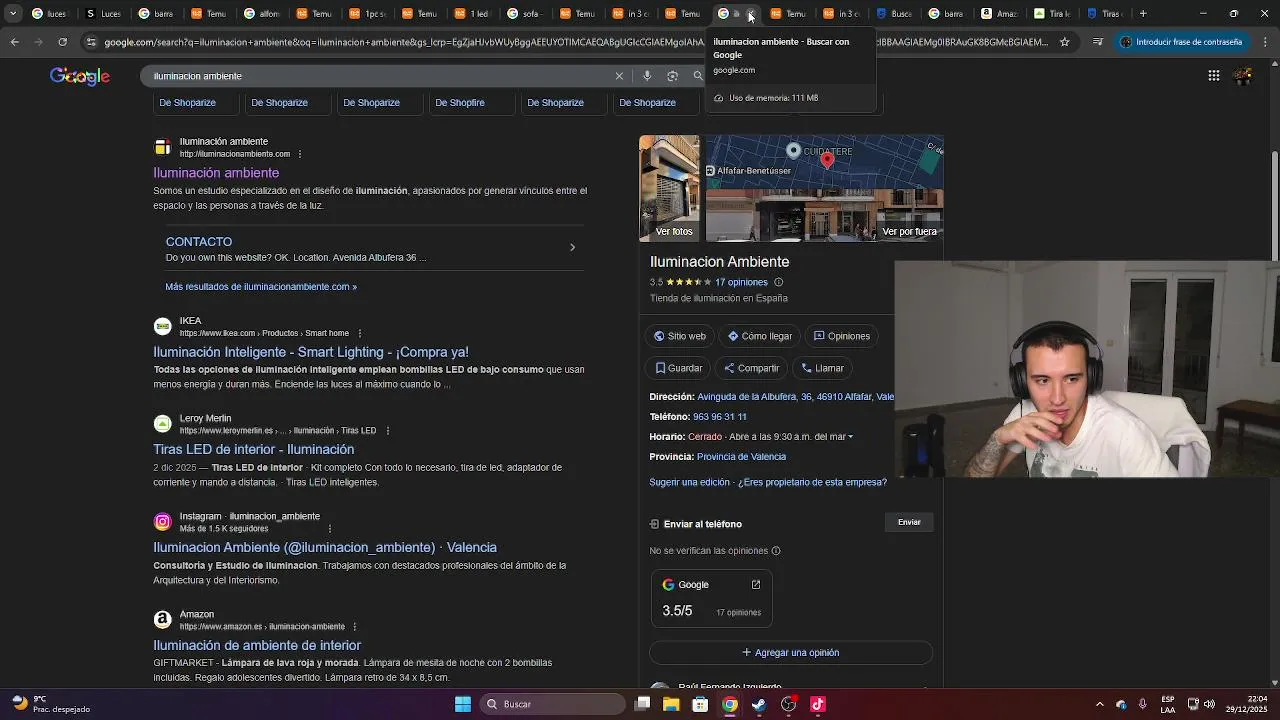
Task: Open more options for the Amazon result
Action: click(355, 627)
